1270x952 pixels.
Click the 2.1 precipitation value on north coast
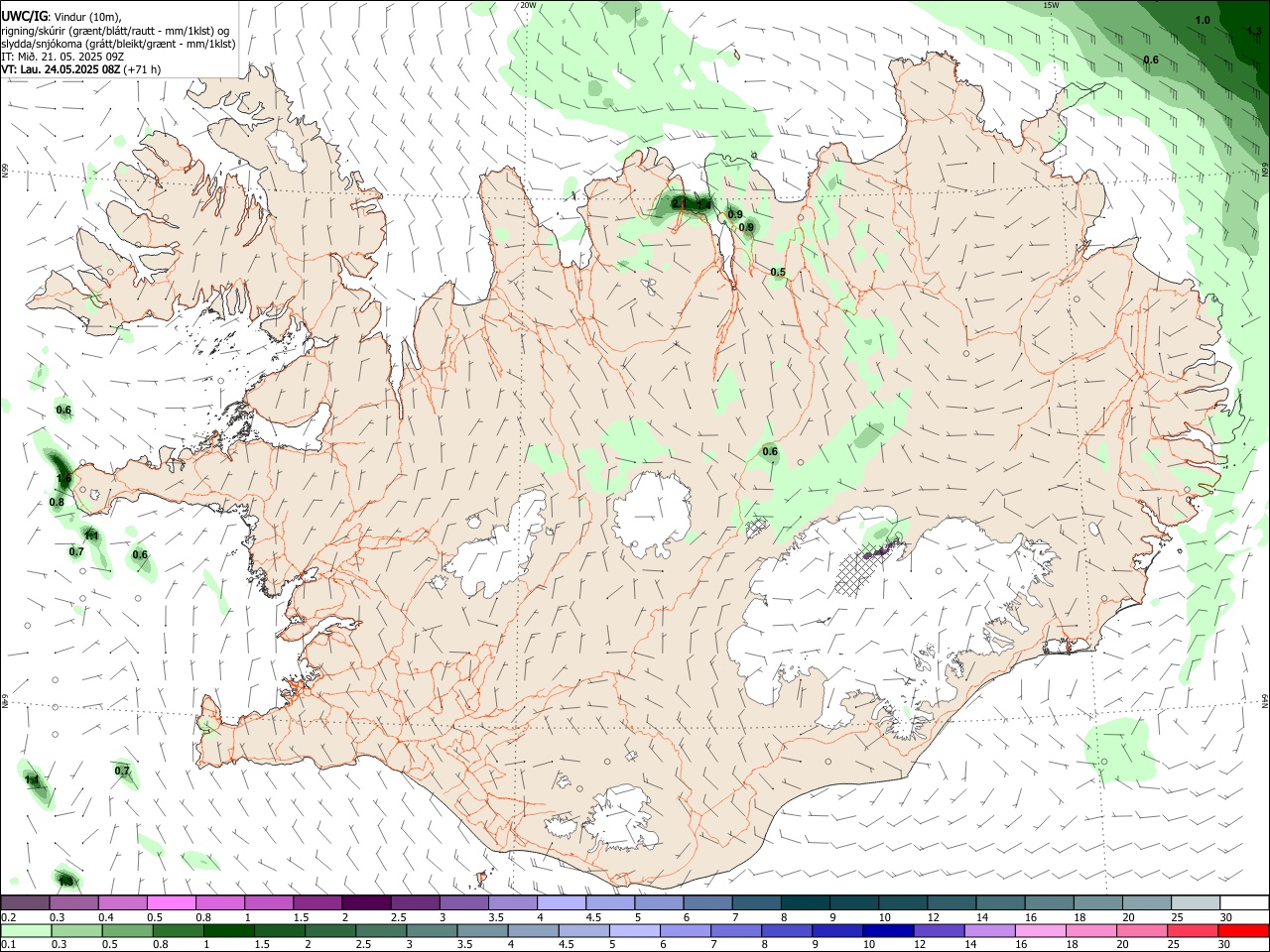(x=680, y=203)
